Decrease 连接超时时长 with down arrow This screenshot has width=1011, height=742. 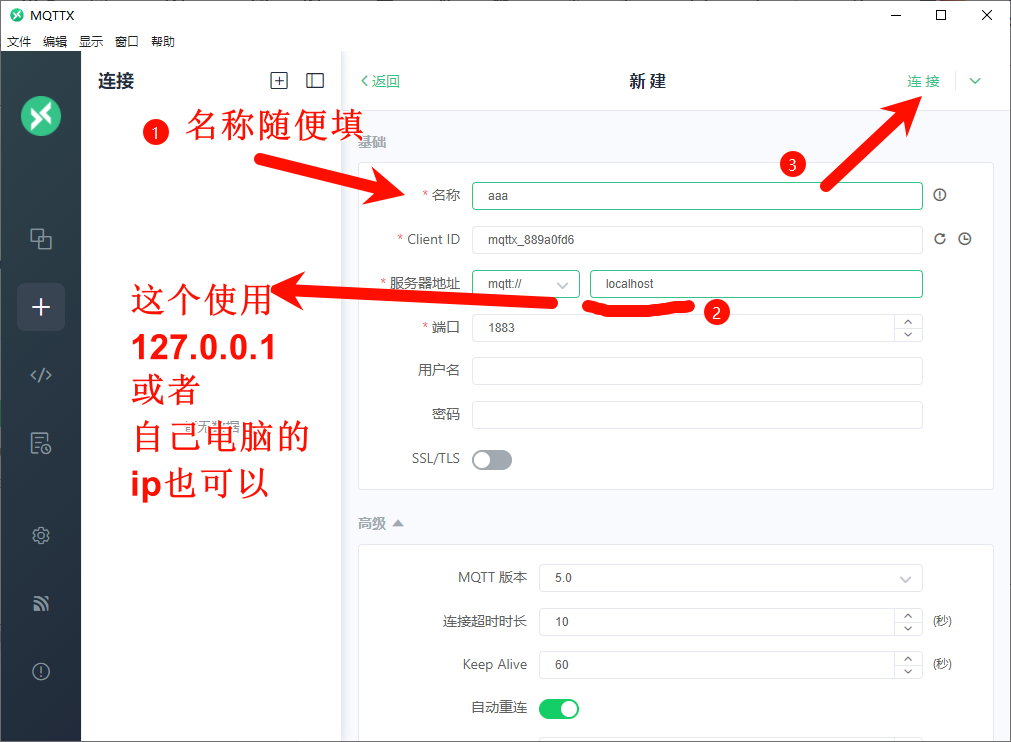pyautogui.click(x=908, y=629)
